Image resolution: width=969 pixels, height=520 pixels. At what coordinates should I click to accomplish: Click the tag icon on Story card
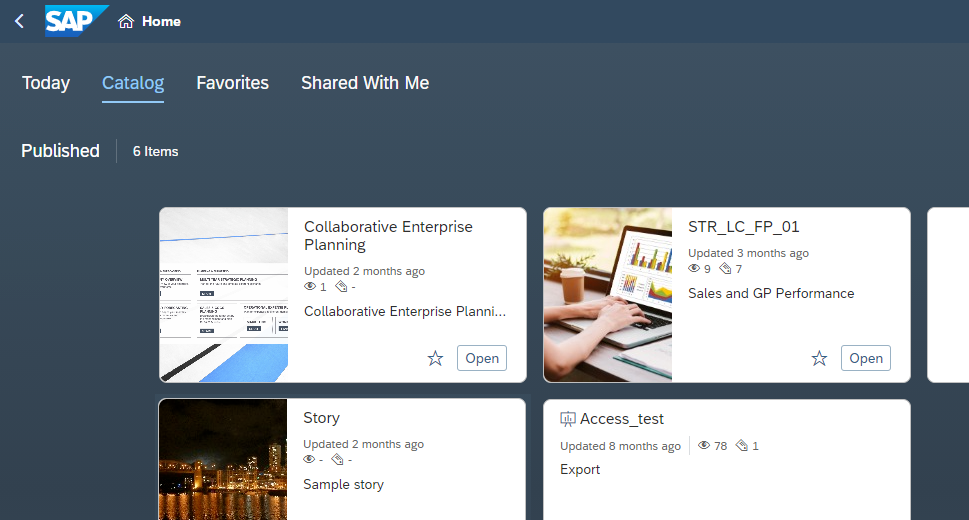[x=337, y=459]
